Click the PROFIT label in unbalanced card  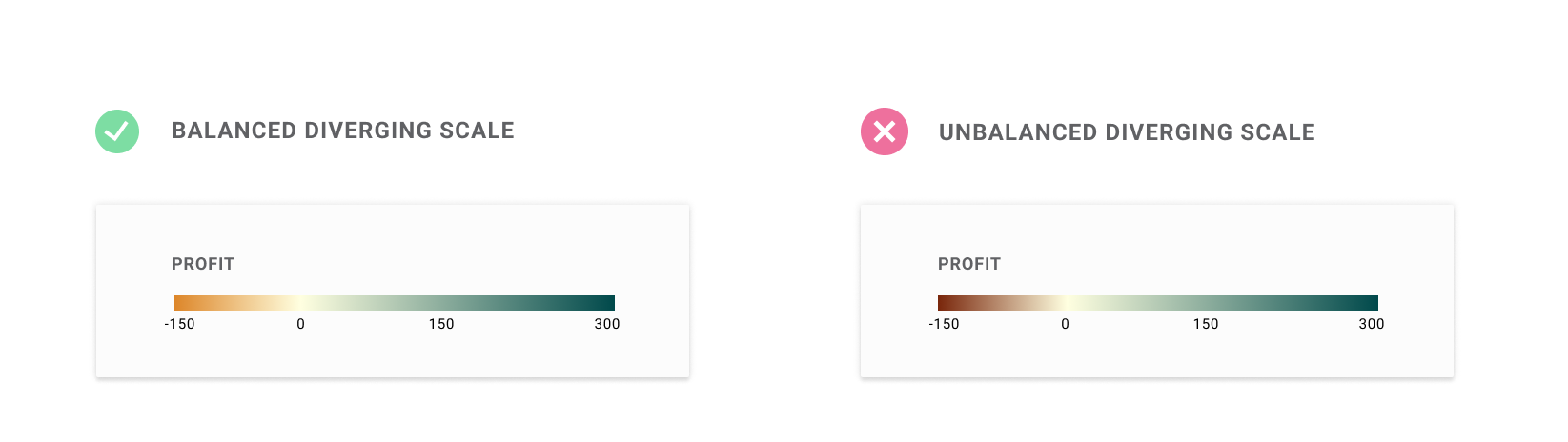tap(969, 264)
